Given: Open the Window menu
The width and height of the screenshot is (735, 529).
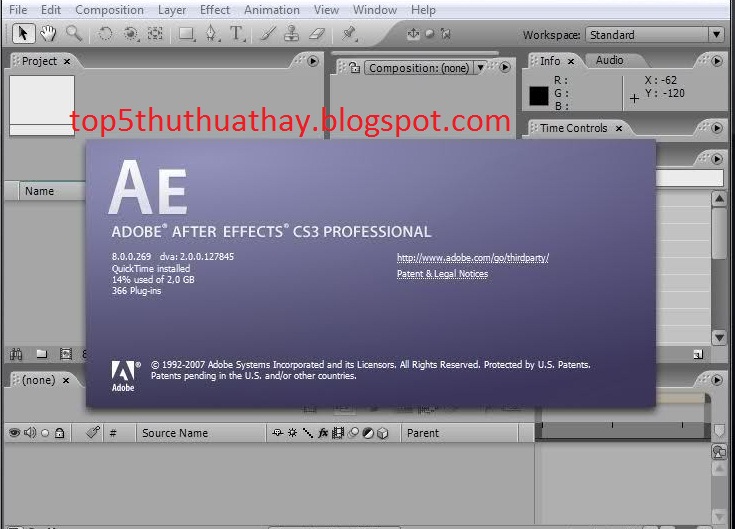Looking at the screenshot, I should (375, 10).
